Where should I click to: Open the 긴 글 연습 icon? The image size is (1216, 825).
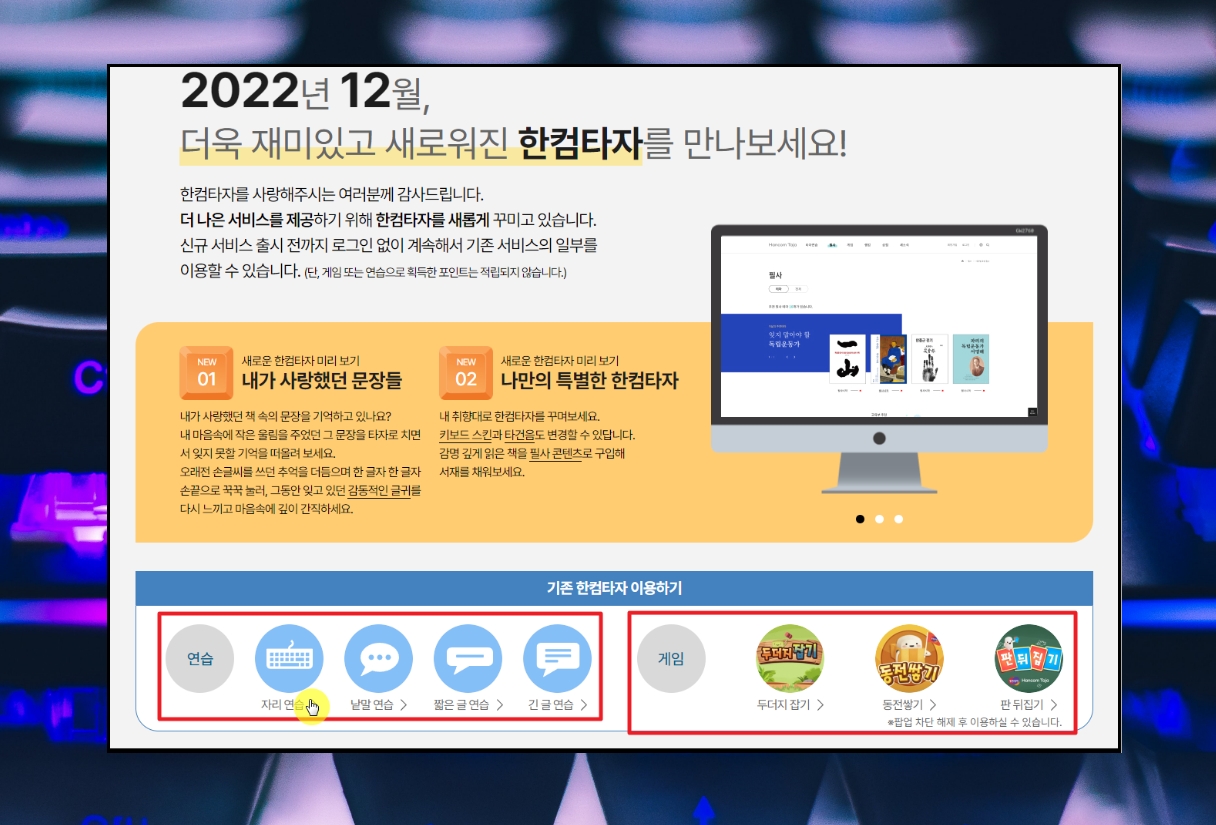click(x=557, y=659)
